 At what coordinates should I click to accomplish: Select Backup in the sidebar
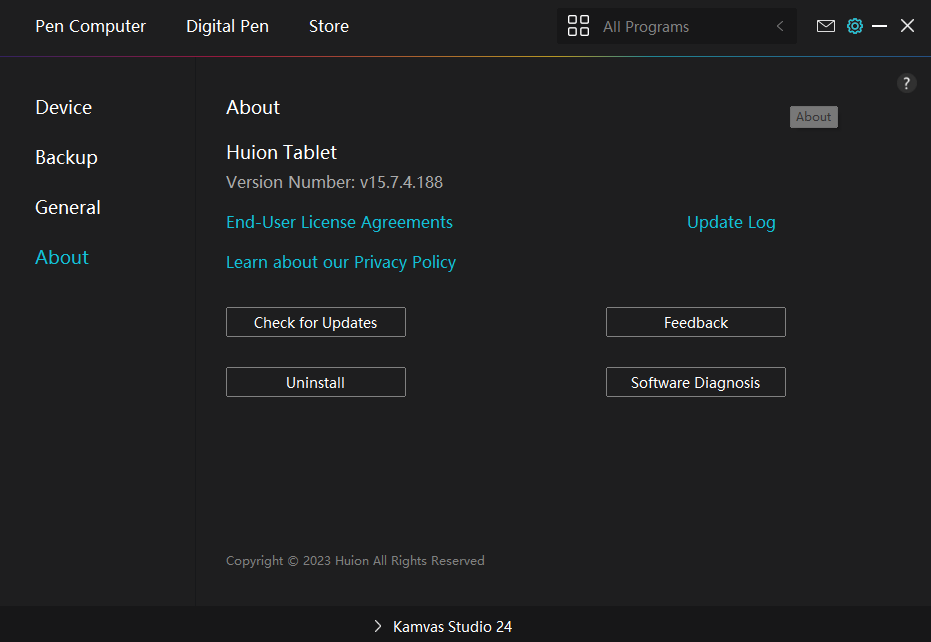tap(66, 157)
